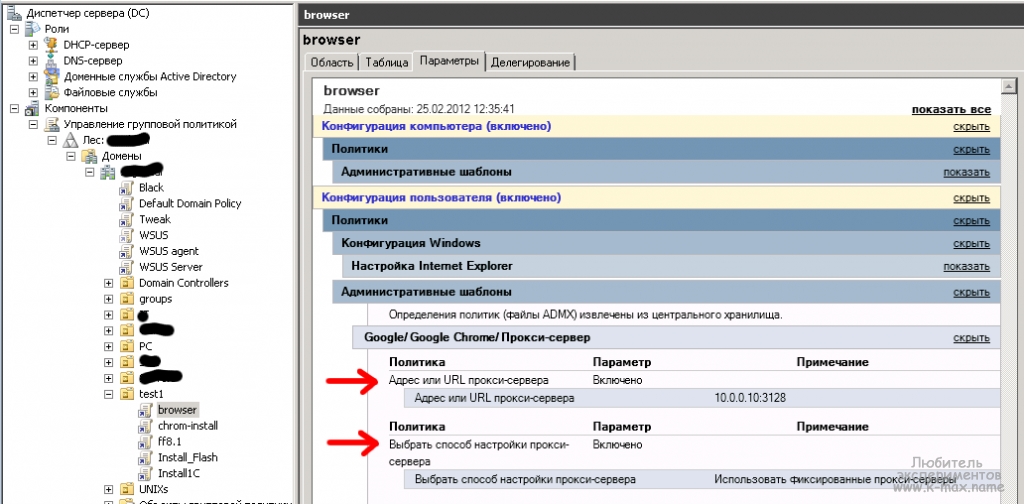Expand the Domain Controllers OU

[109, 283]
